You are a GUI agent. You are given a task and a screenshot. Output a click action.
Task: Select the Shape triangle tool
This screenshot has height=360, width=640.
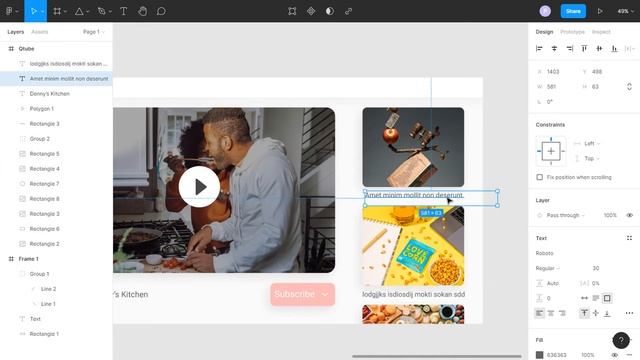point(79,11)
